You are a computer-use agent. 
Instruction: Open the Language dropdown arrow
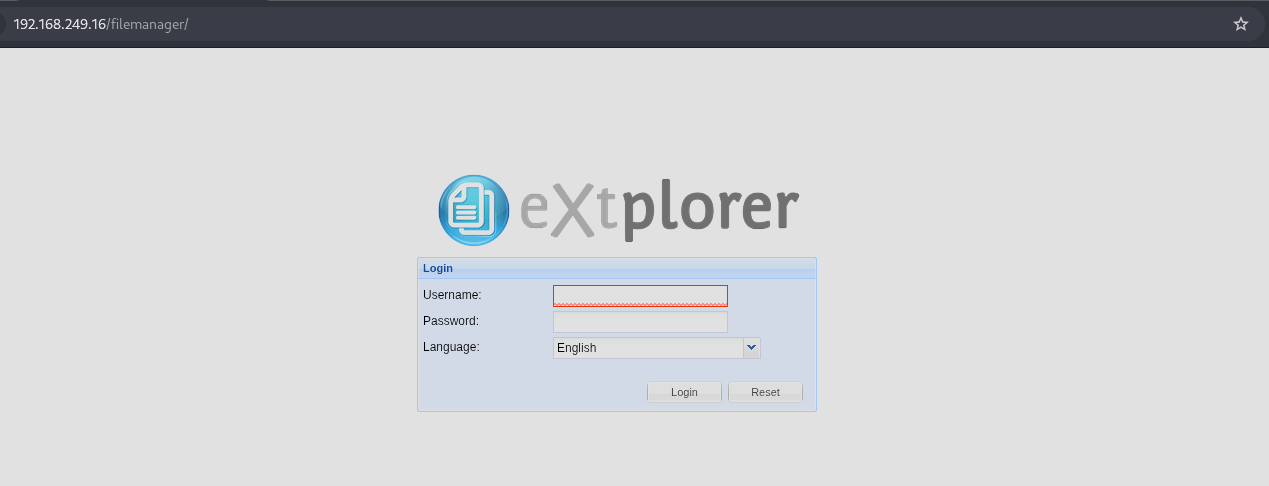tap(752, 348)
